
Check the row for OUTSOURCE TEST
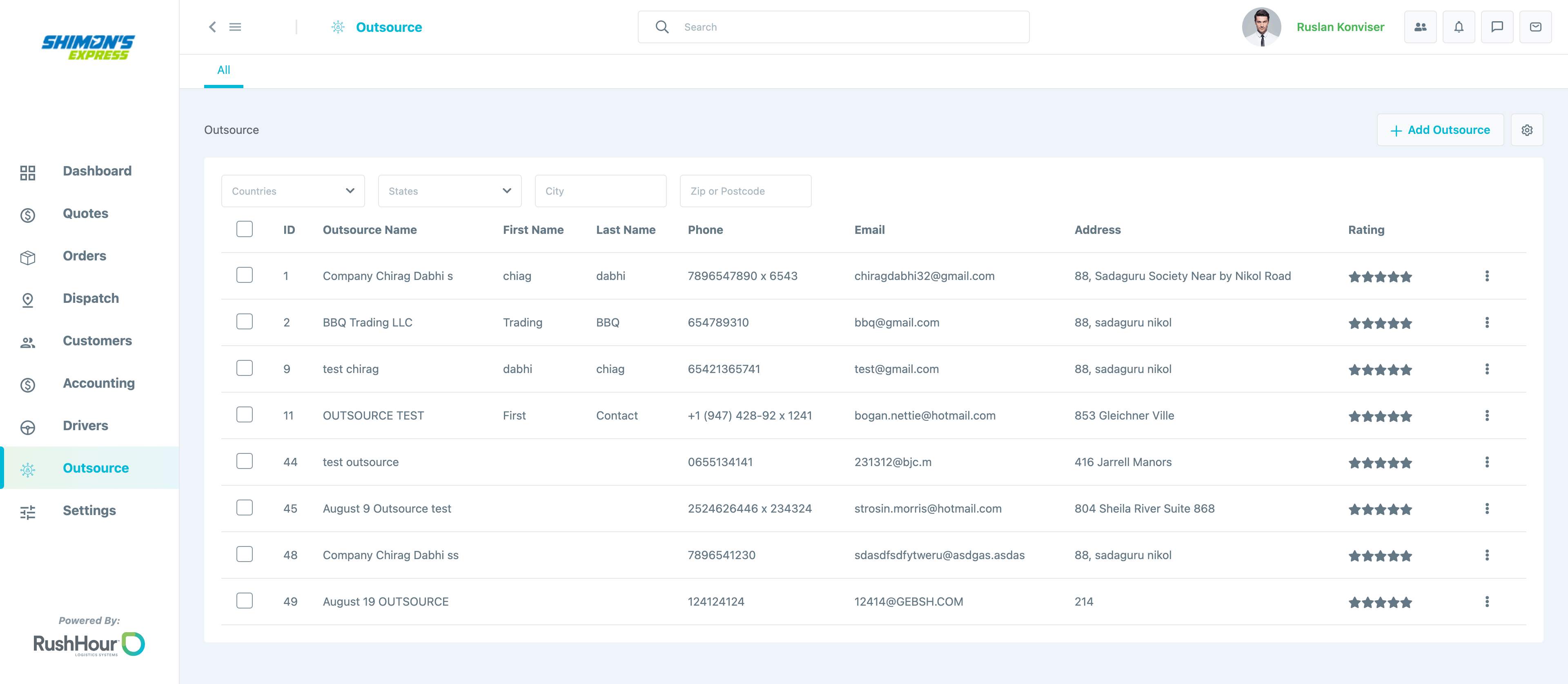[244, 414]
